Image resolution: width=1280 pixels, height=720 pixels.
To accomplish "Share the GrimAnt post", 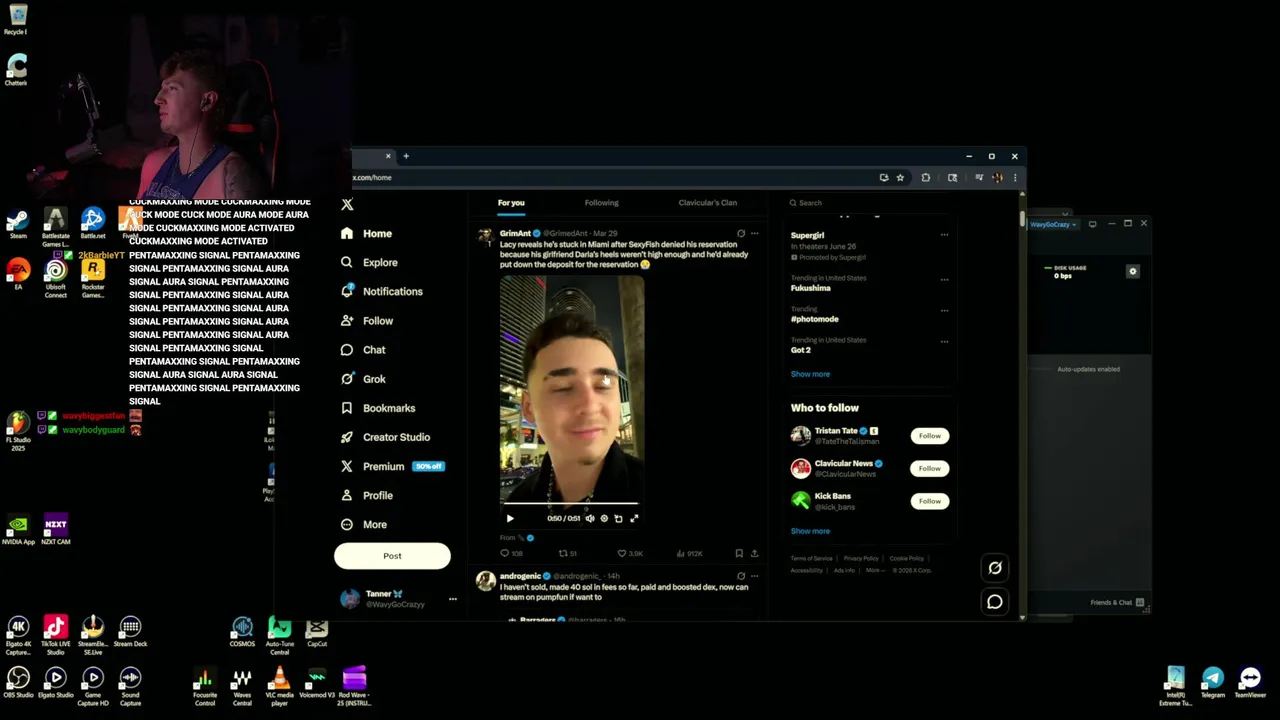I will [754, 553].
